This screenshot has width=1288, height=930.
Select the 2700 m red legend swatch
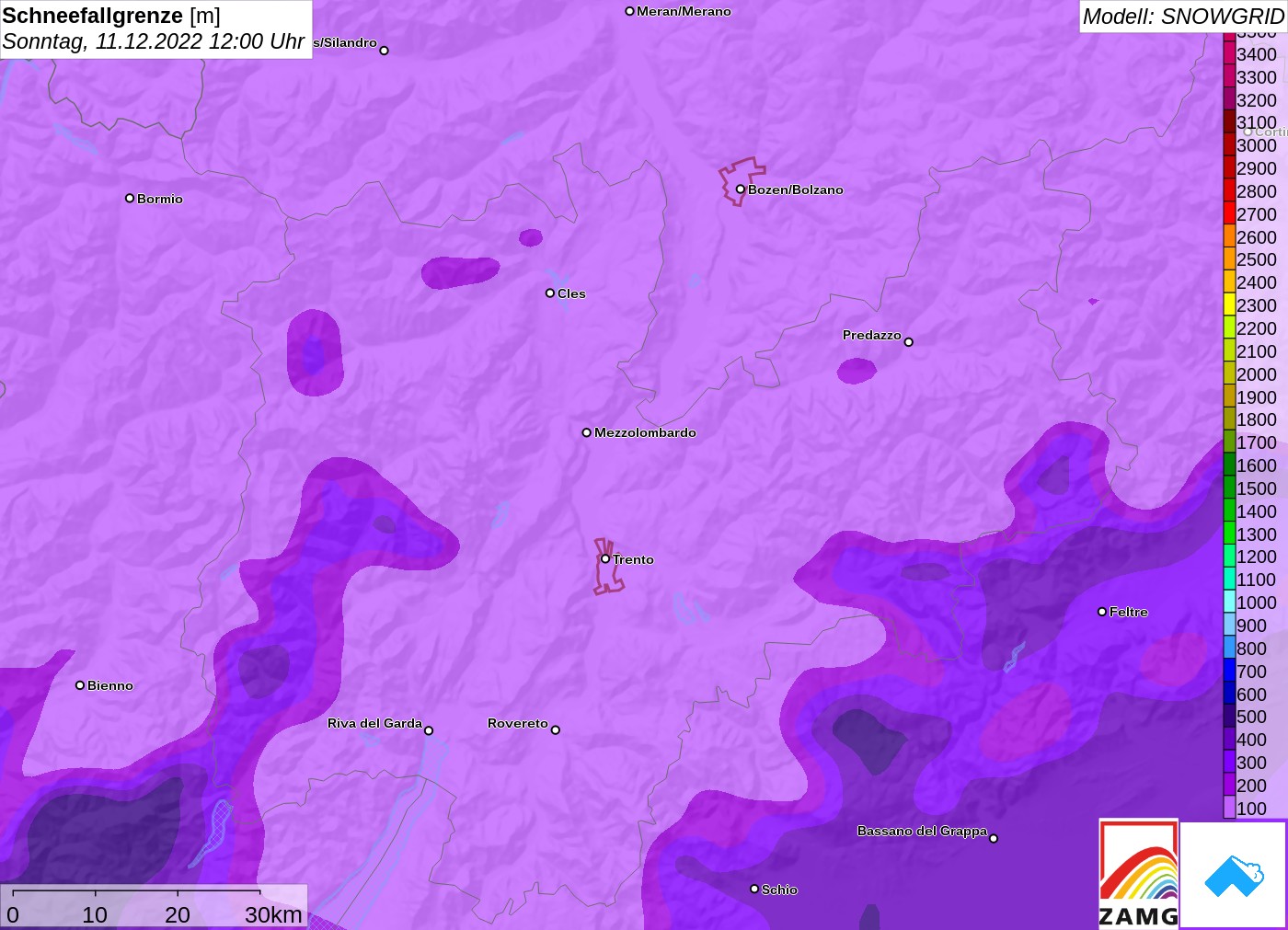coord(1229,214)
